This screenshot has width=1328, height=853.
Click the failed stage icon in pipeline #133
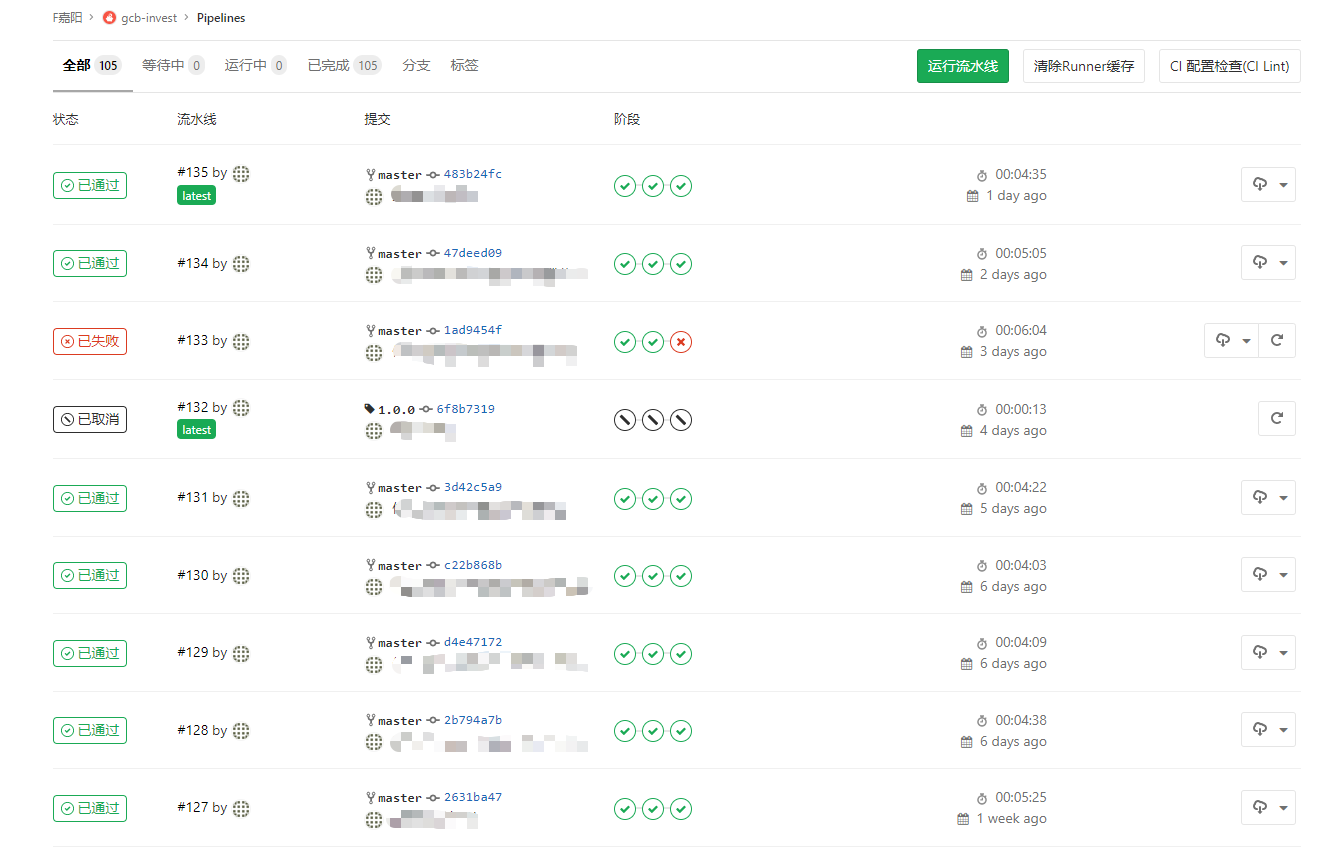coord(681,342)
